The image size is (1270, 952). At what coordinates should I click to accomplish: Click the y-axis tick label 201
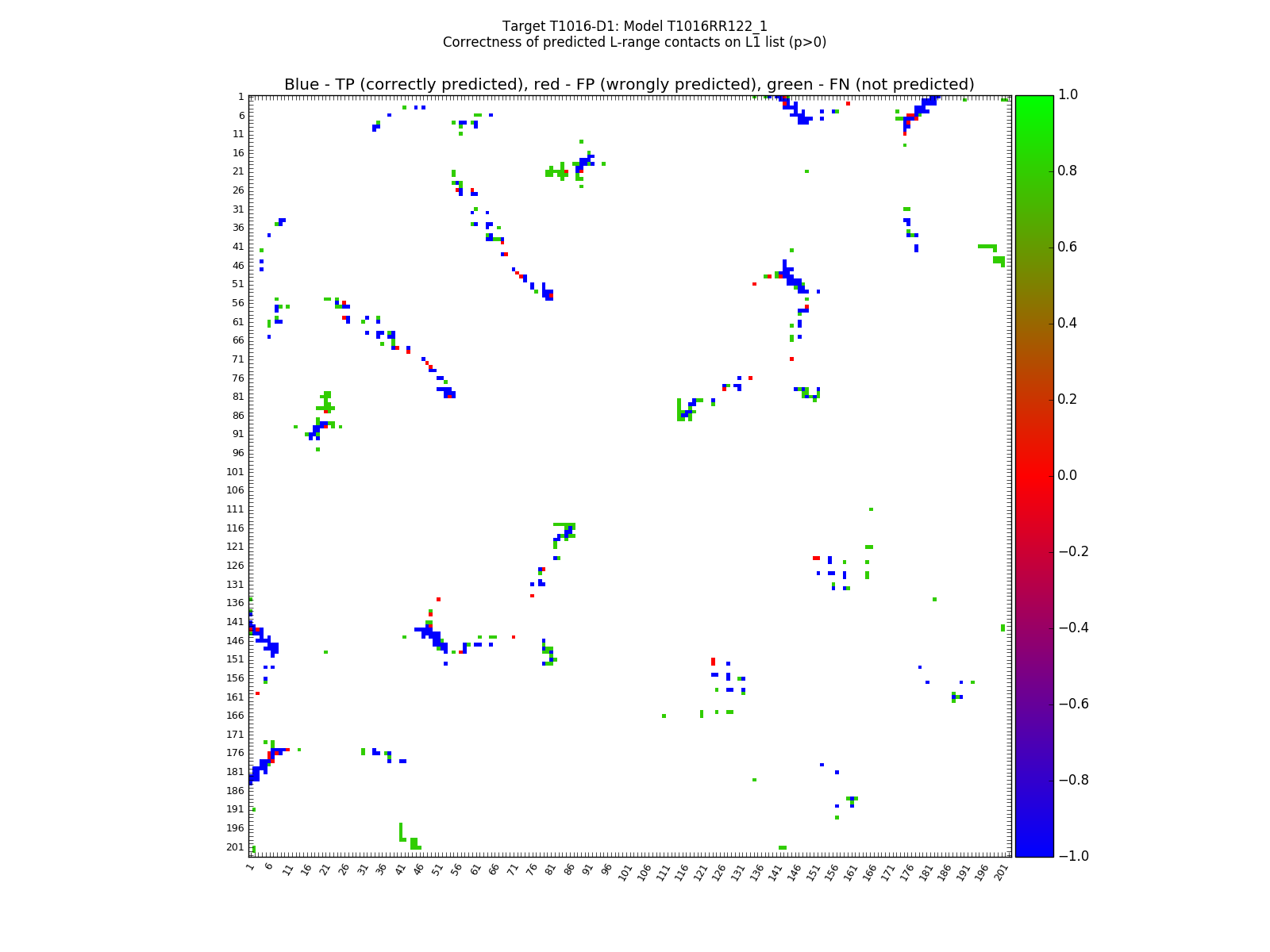(234, 846)
